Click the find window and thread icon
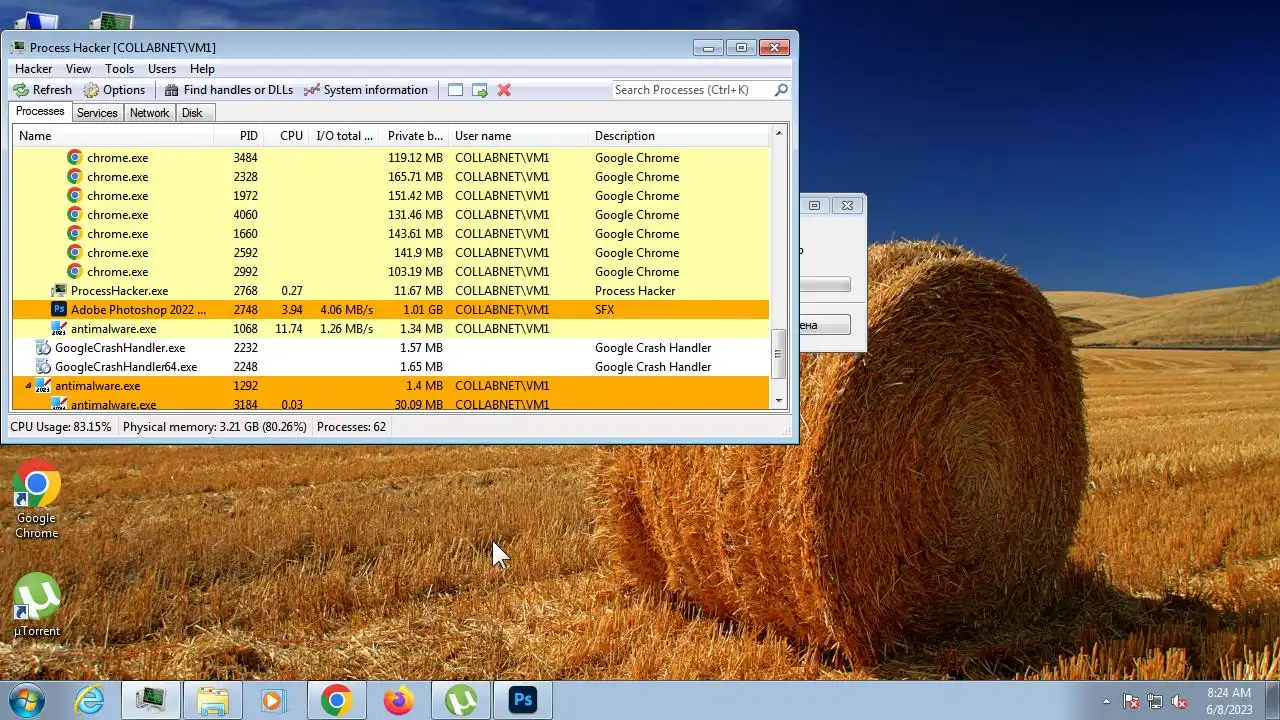Screen dimensions: 1280x720 pos(480,90)
